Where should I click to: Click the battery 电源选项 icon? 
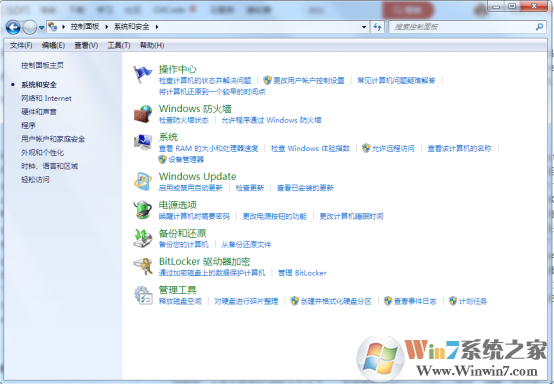point(143,209)
